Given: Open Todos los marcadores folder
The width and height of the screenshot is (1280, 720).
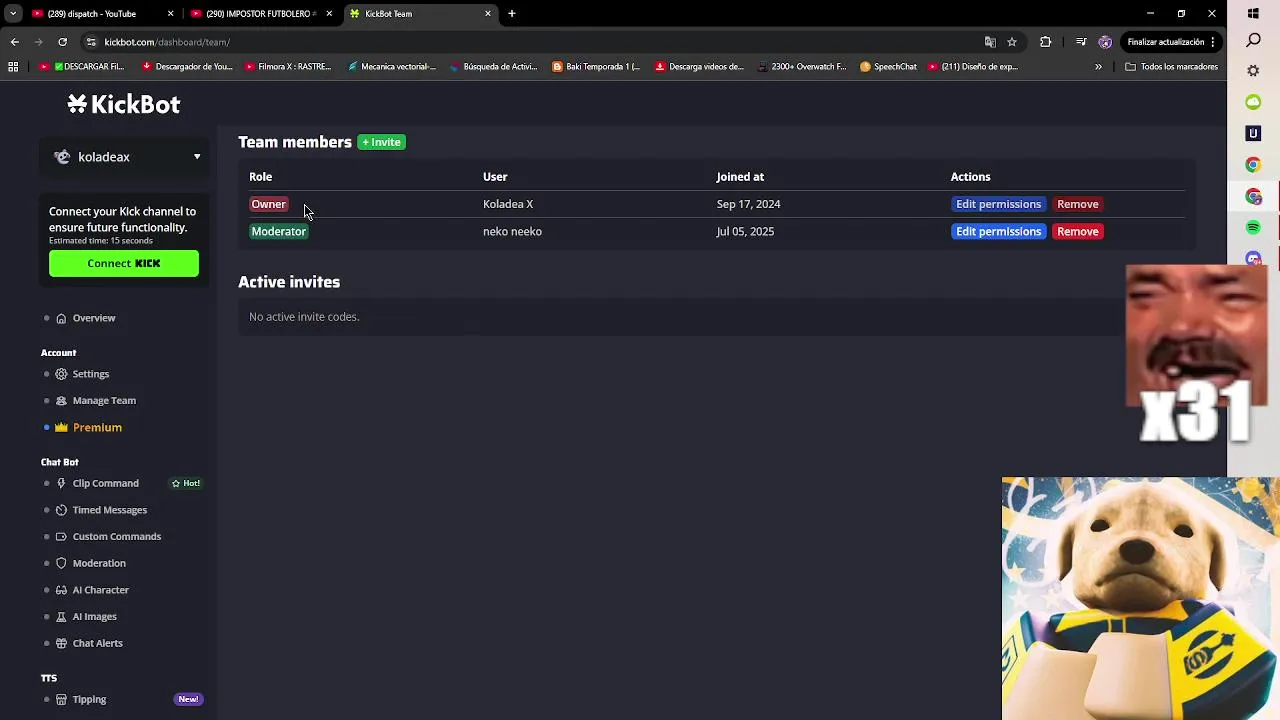Looking at the screenshot, I should [1171, 67].
